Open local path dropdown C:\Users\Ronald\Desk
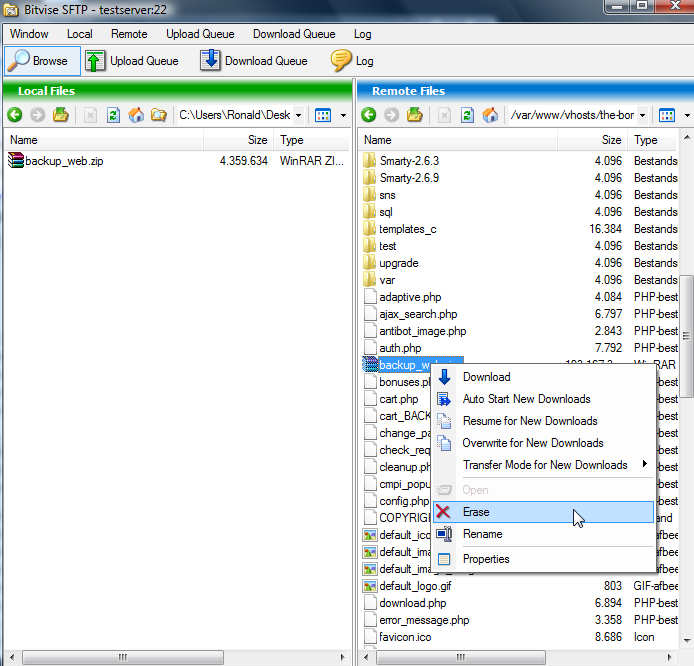Viewport: 694px width, 666px height. click(x=299, y=115)
